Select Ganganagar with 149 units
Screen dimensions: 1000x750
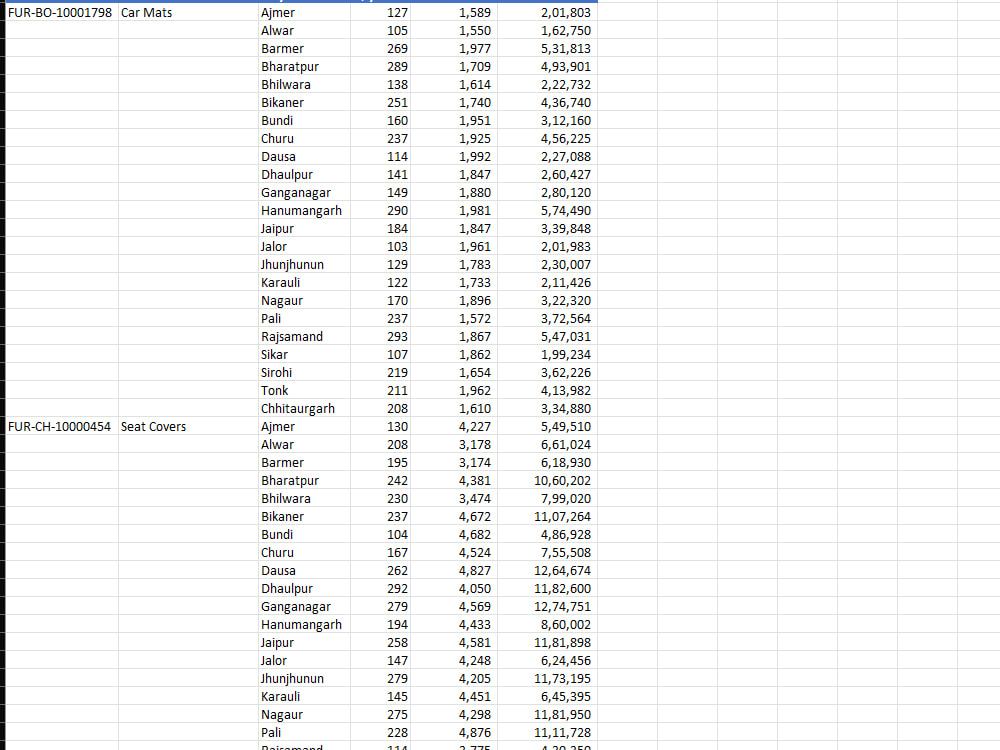[x=304, y=193]
